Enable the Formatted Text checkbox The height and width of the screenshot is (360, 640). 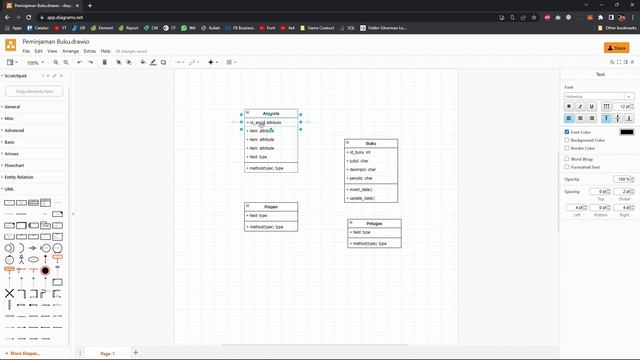tap(567, 167)
